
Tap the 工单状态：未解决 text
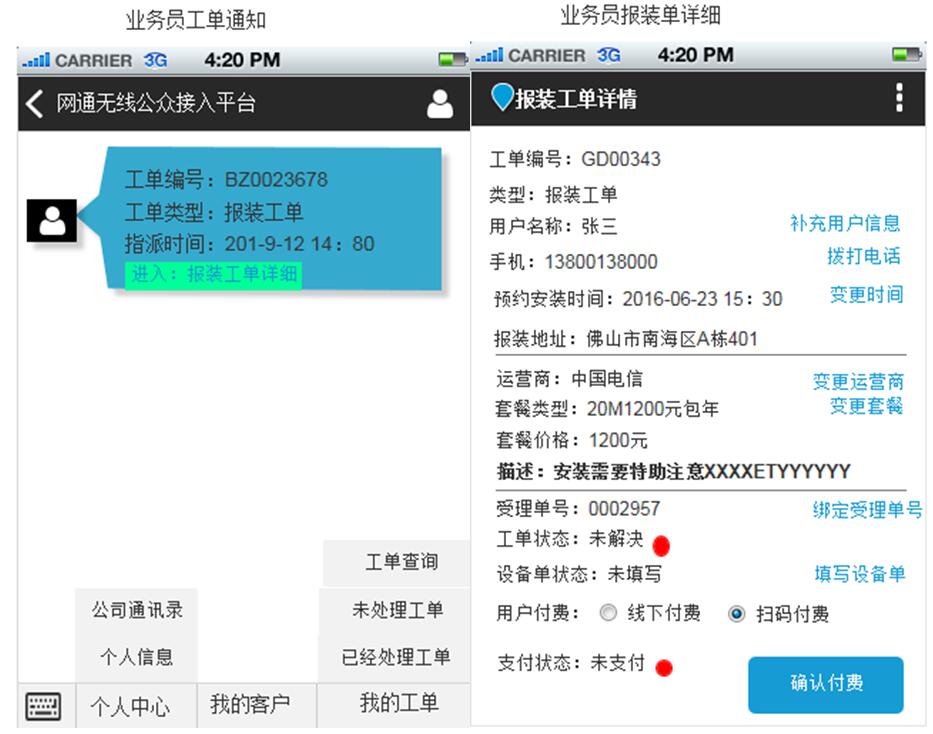tap(569, 539)
